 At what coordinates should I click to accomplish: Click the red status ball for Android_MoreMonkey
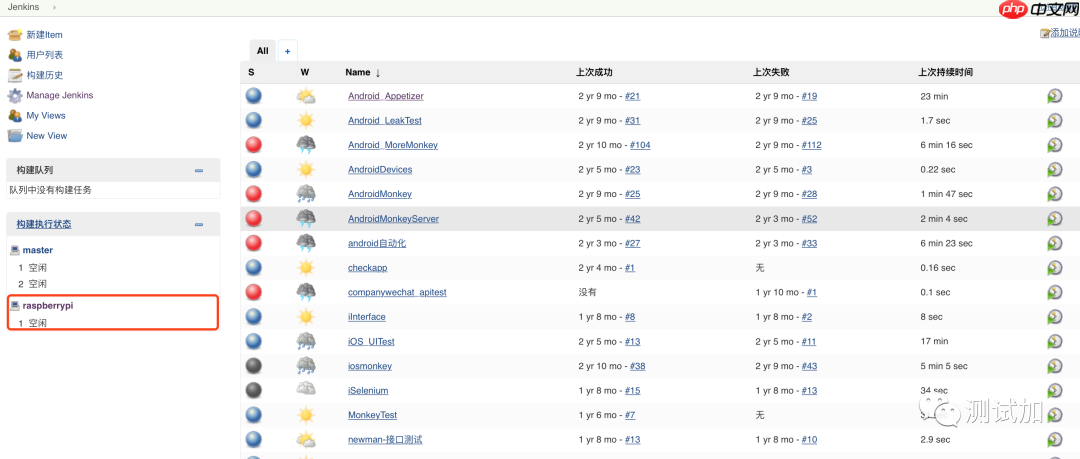[x=253, y=145]
